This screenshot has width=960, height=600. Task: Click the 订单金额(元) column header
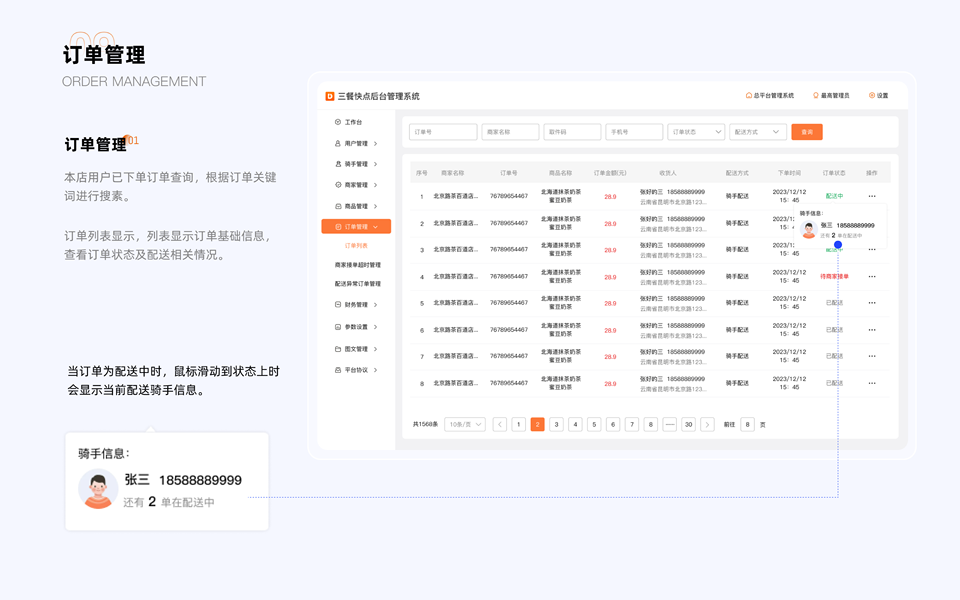point(610,173)
